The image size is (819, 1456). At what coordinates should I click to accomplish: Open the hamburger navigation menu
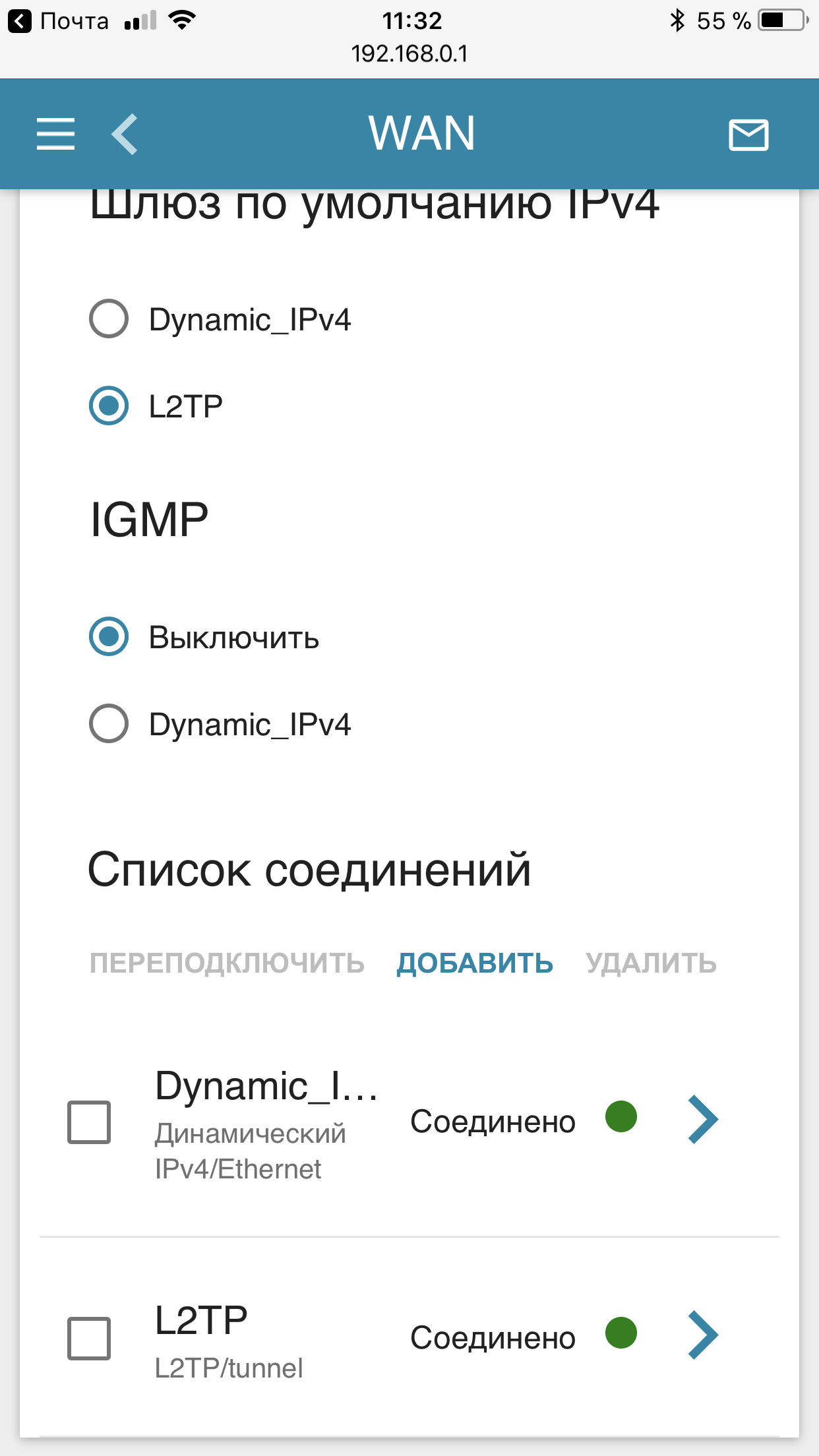pos(55,134)
